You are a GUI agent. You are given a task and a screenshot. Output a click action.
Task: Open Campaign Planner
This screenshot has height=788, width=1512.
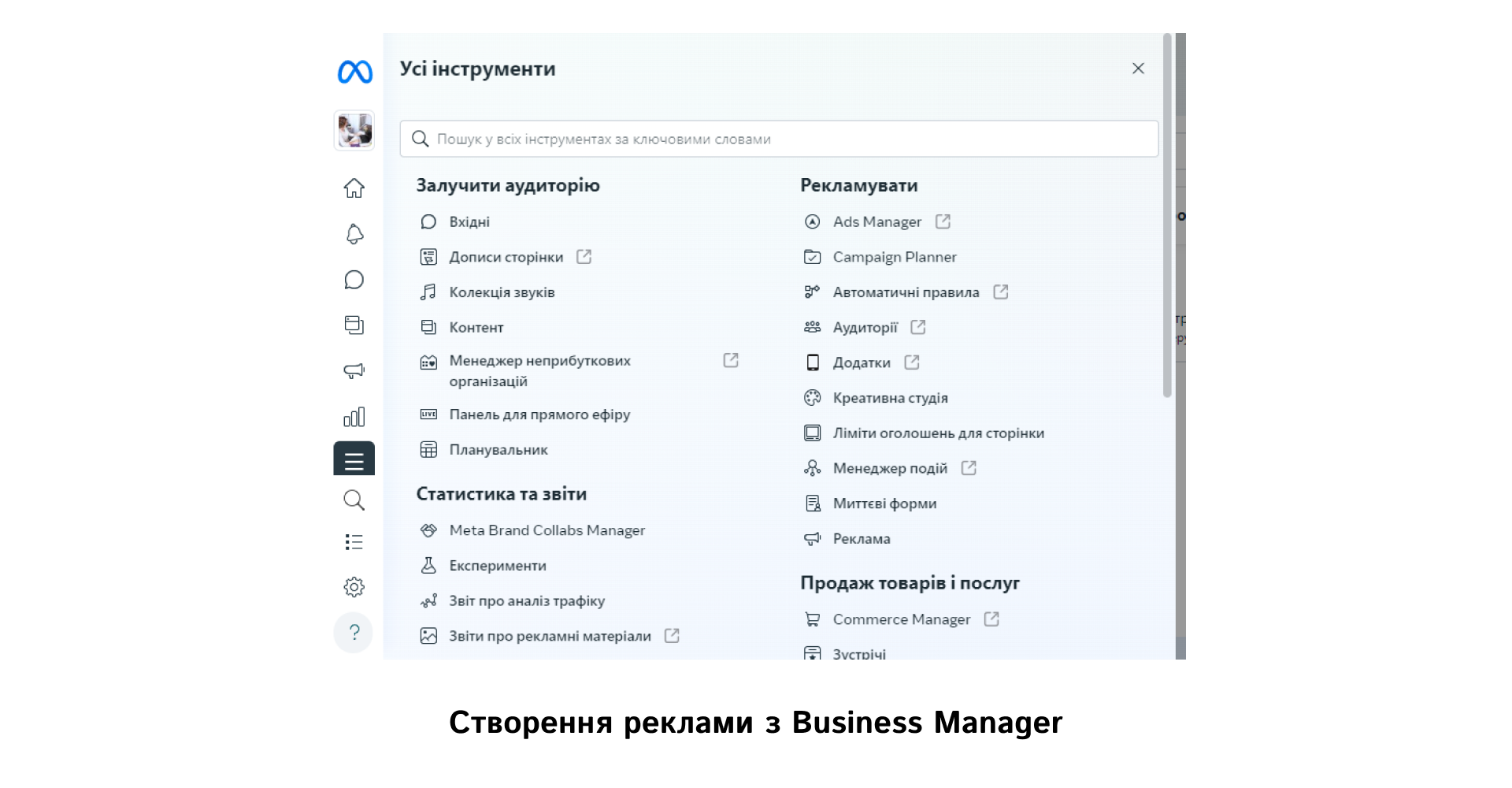[x=895, y=257]
